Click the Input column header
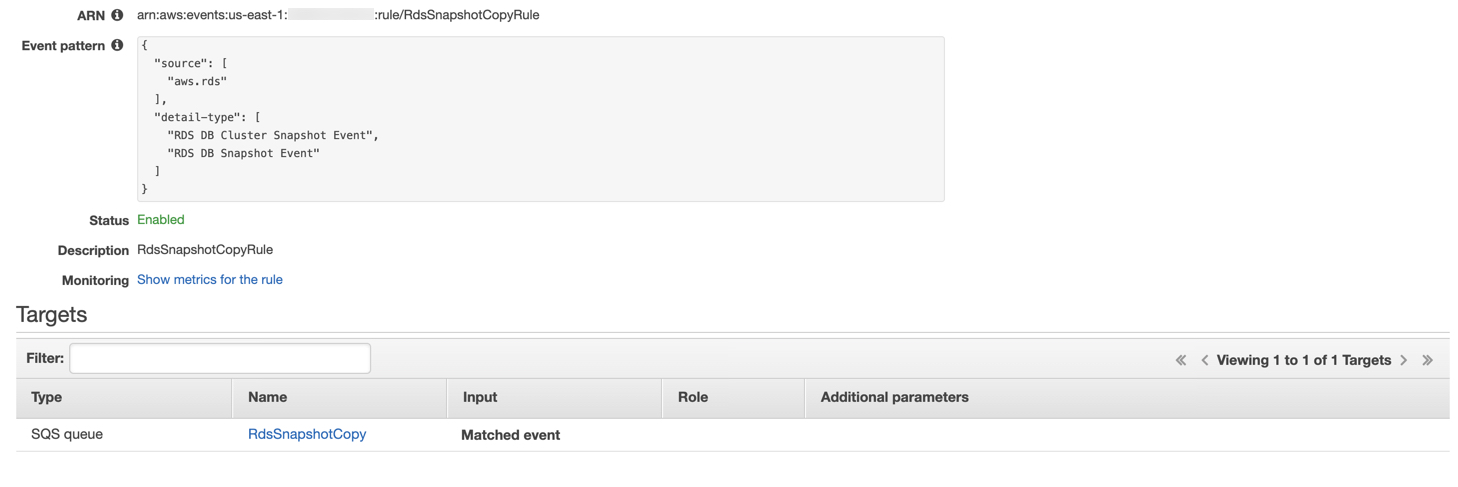 tap(480, 397)
